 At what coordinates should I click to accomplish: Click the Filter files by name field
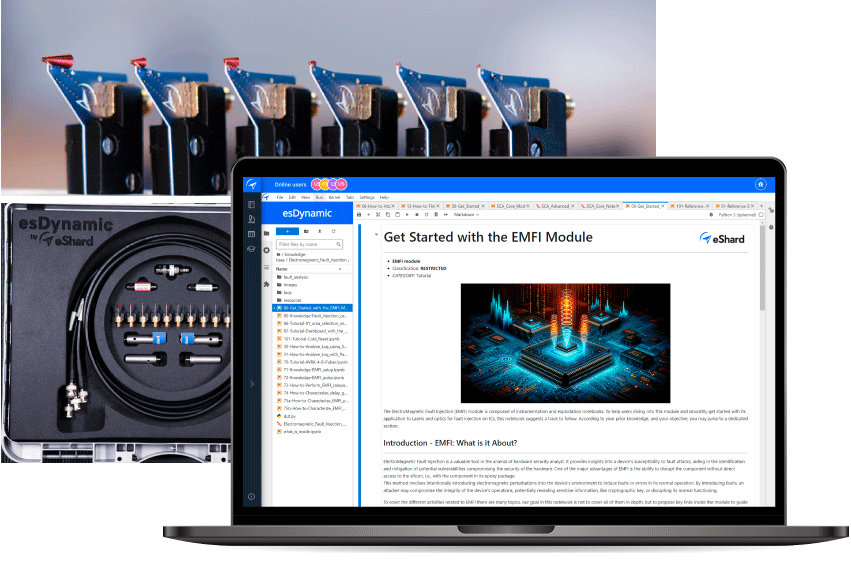pos(312,243)
